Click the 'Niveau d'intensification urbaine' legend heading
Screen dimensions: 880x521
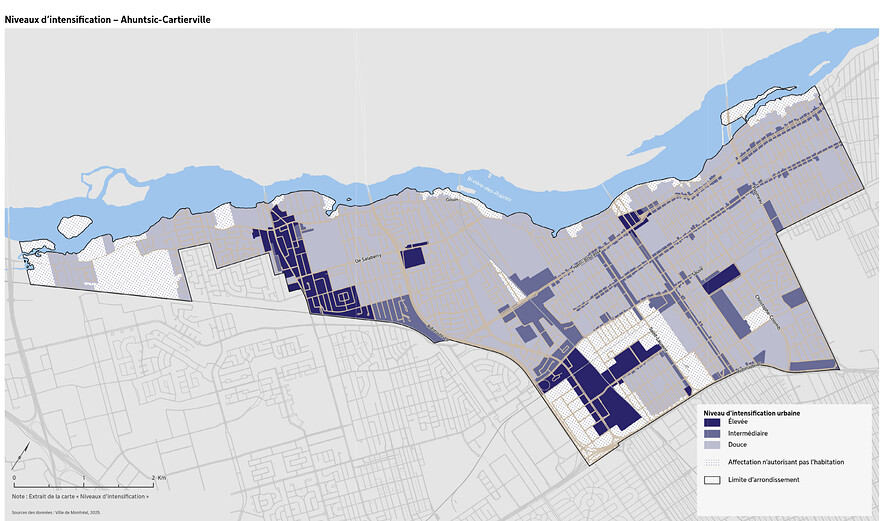point(751,412)
